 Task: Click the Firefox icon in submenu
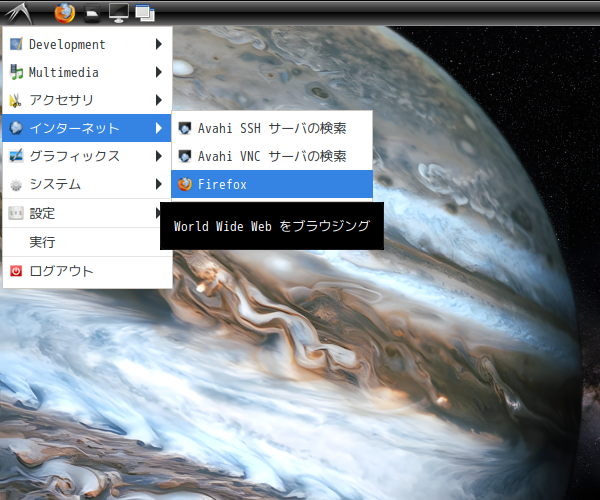(x=185, y=184)
